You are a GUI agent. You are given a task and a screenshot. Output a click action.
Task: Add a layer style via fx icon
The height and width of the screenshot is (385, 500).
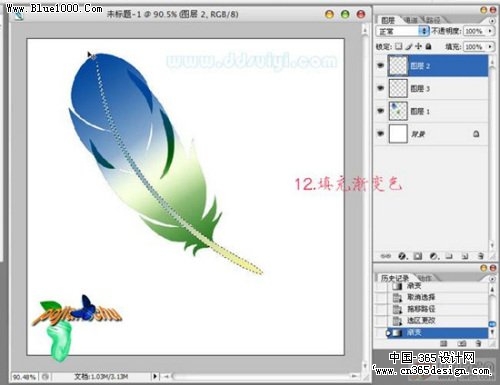[x=402, y=256]
